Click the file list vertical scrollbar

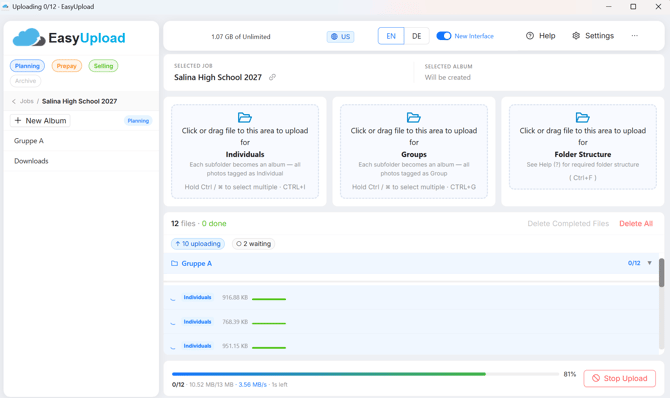pyautogui.click(x=661, y=273)
